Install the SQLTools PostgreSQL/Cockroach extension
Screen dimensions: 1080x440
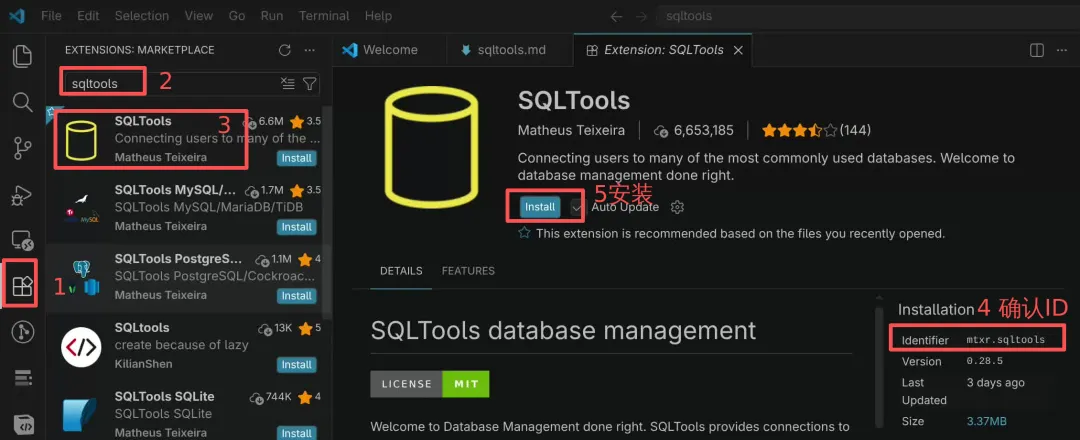297,296
